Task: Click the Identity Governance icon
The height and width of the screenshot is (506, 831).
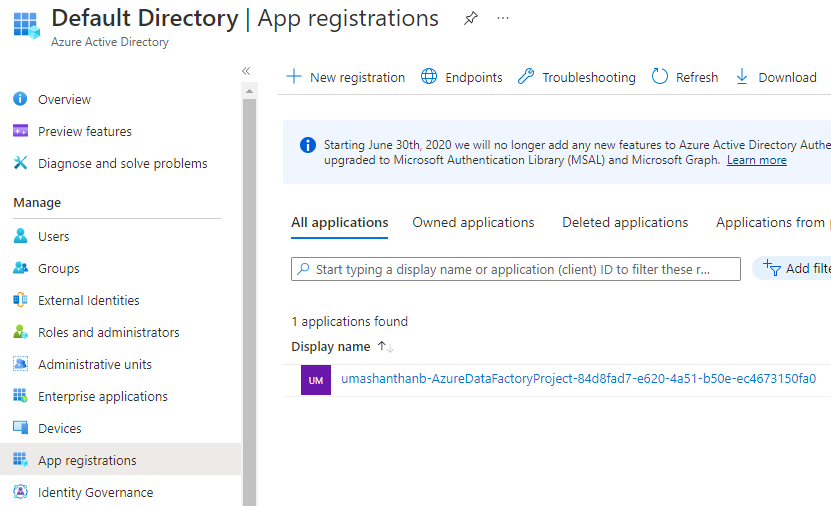Action: tap(20, 492)
